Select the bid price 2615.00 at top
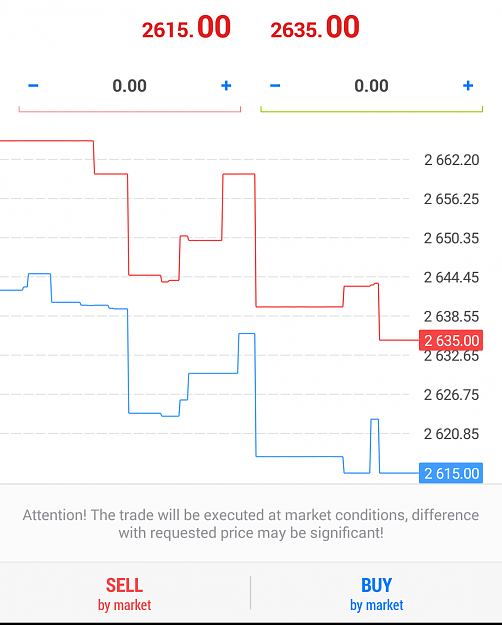This screenshot has width=502, height=625. click(x=186, y=28)
